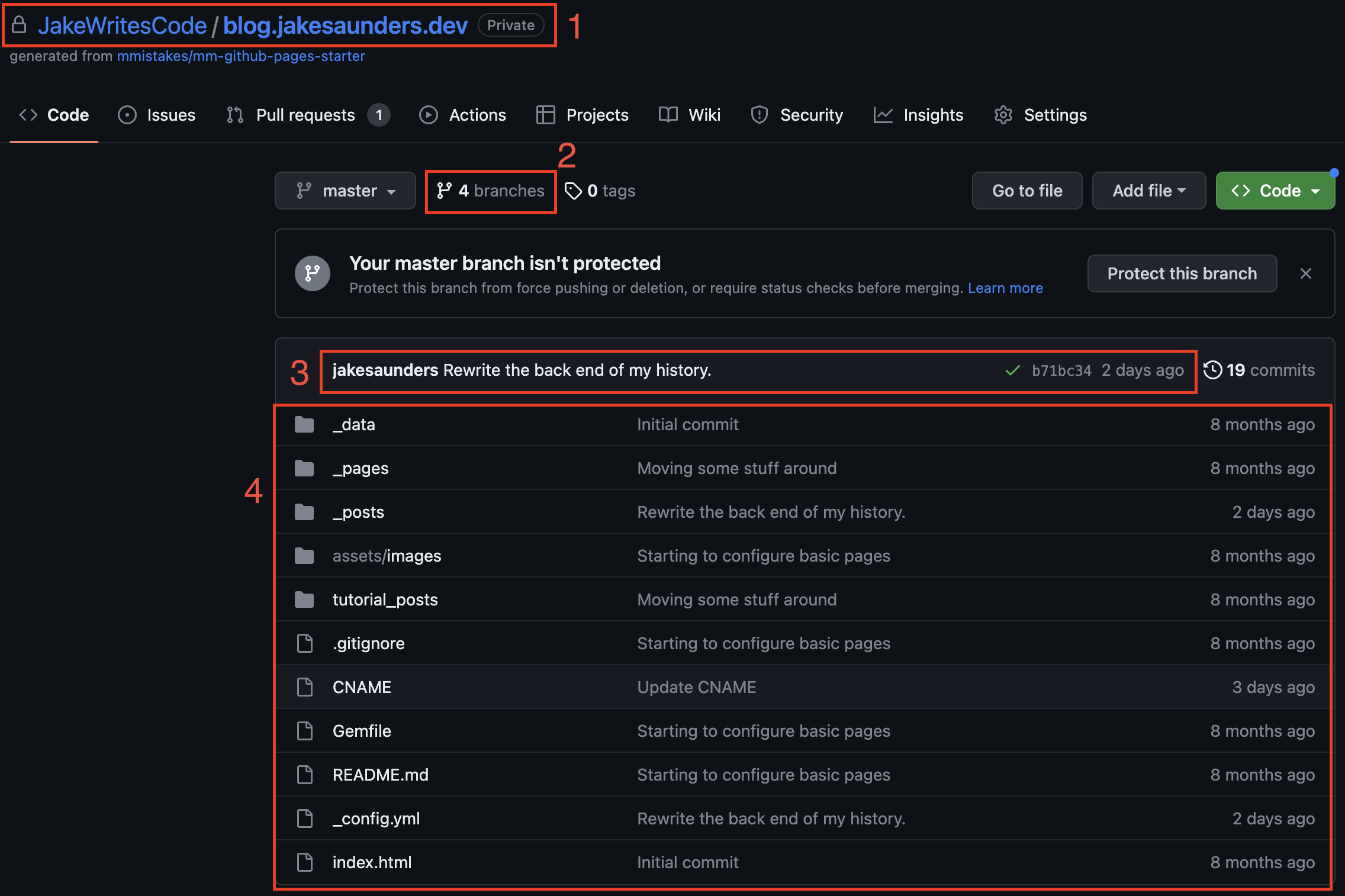Click the tag icon next to 0 tags
The height and width of the screenshot is (896, 1345).
572,191
